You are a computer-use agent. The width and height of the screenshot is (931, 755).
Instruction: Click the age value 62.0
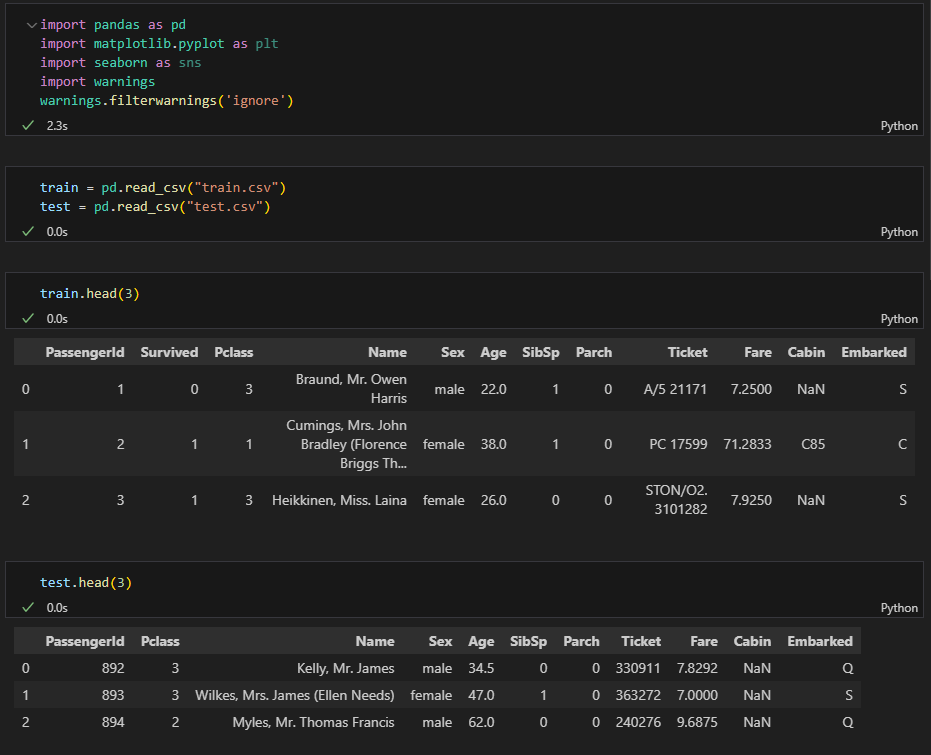coord(481,722)
